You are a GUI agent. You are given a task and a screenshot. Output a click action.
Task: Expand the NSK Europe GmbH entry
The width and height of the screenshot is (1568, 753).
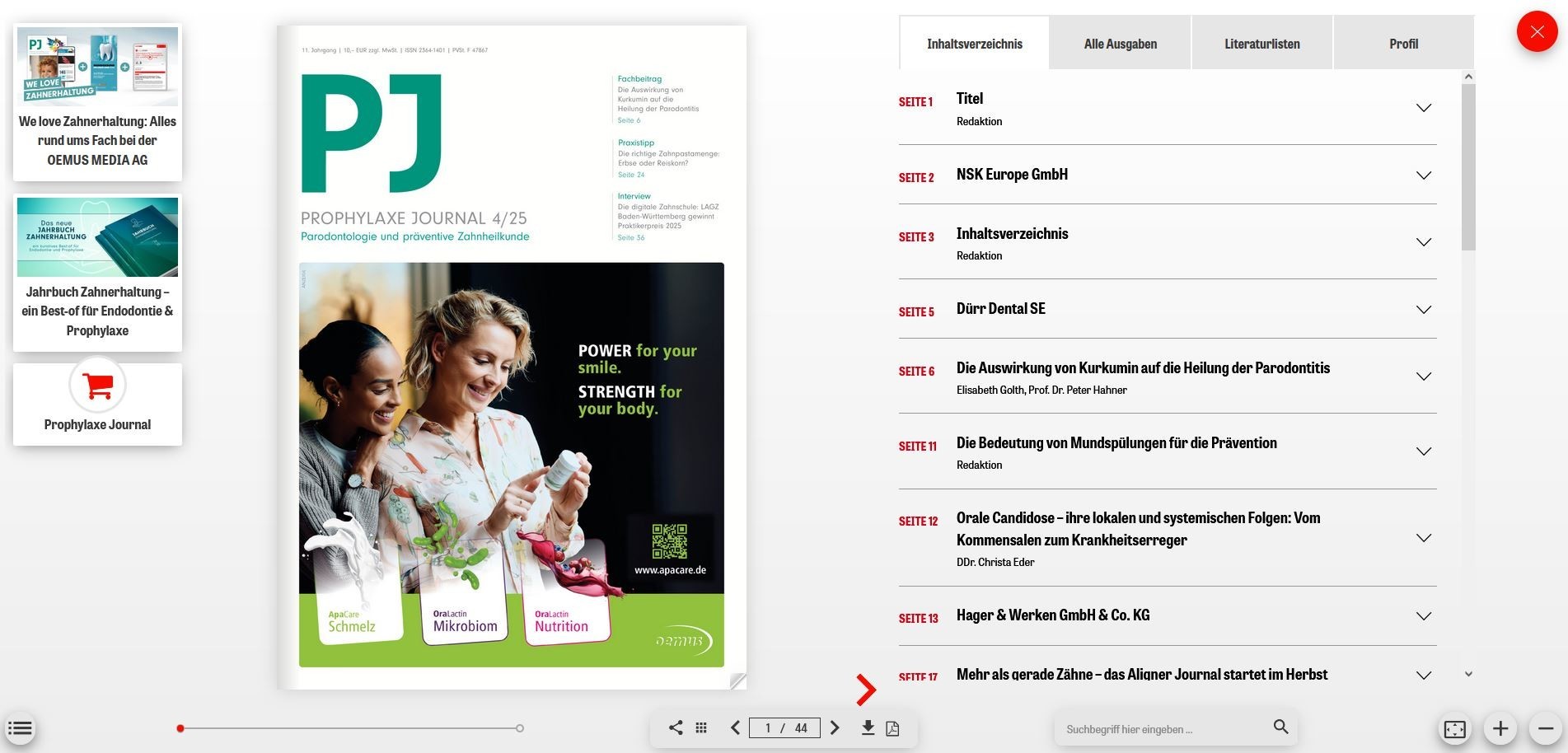tap(1423, 175)
